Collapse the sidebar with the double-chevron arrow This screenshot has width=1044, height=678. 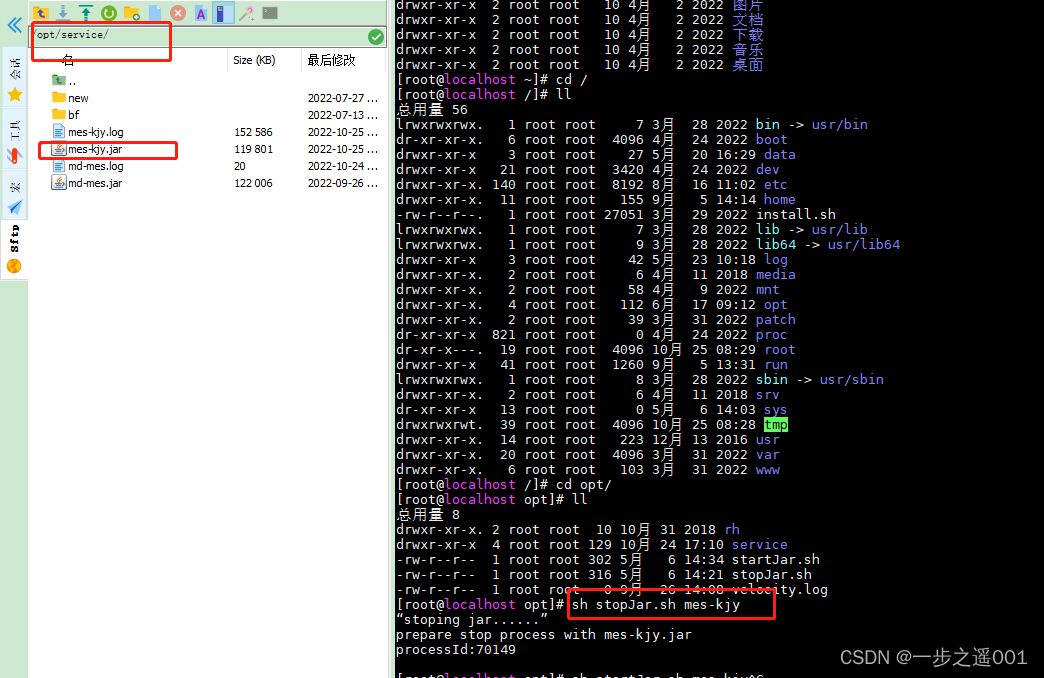13,26
